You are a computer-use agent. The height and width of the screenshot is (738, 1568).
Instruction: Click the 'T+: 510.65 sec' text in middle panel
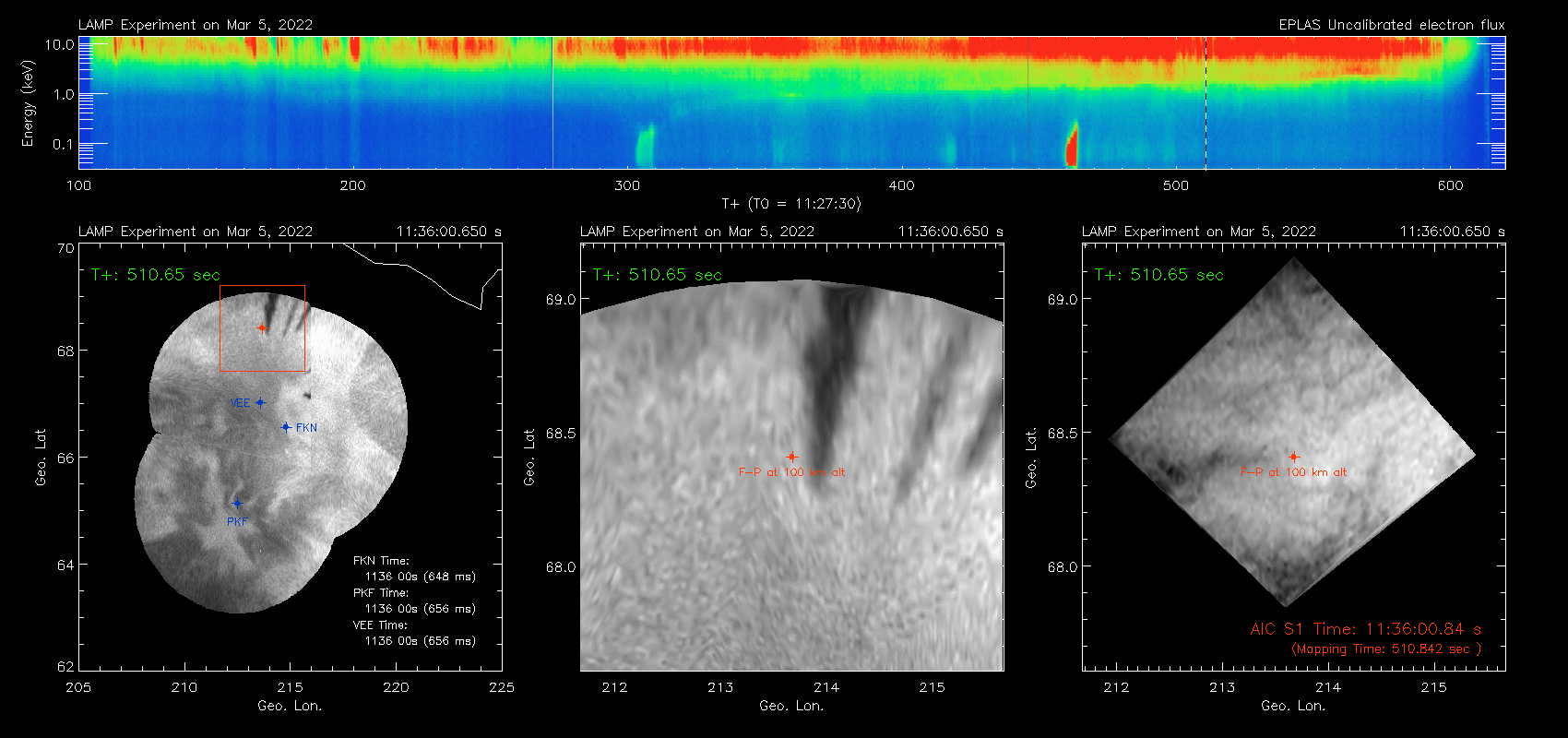pos(658,275)
